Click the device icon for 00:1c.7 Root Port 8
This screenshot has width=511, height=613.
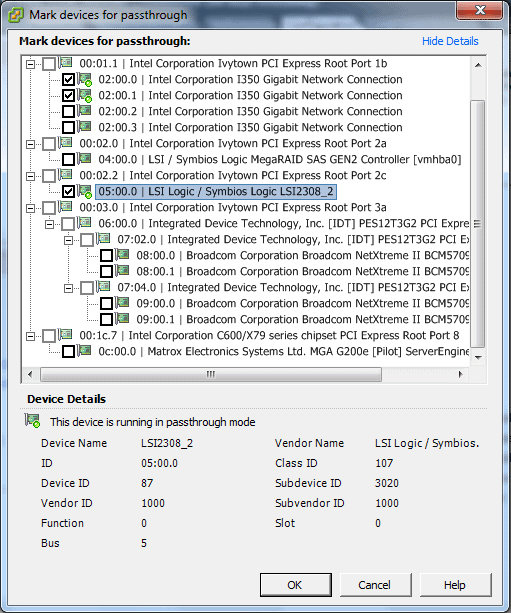click(x=66, y=335)
